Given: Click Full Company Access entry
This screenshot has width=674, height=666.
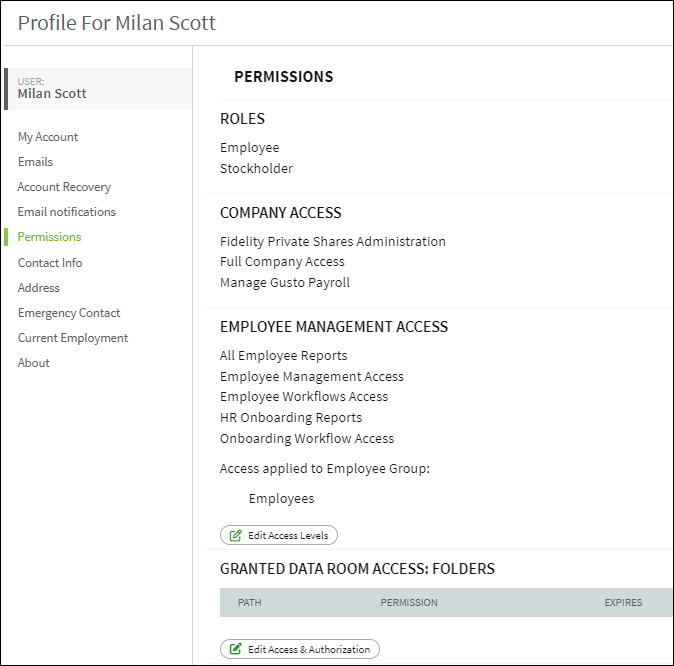Looking at the screenshot, I should [282, 261].
